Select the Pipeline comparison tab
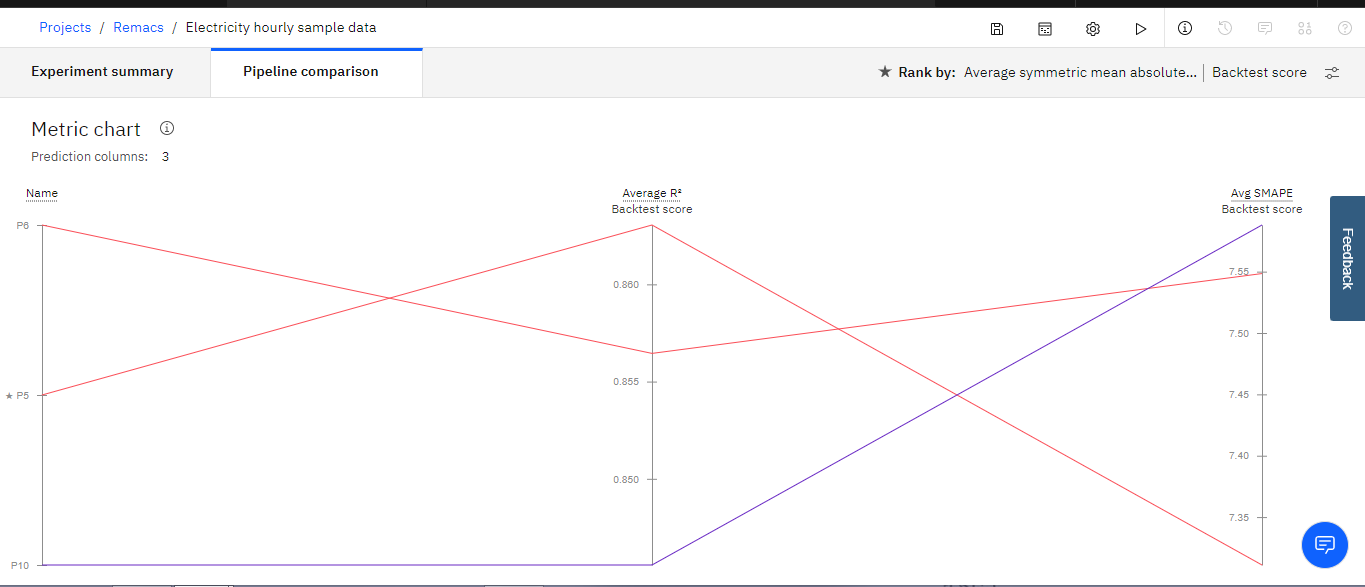The width and height of the screenshot is (1365, 587). [316, 72]
